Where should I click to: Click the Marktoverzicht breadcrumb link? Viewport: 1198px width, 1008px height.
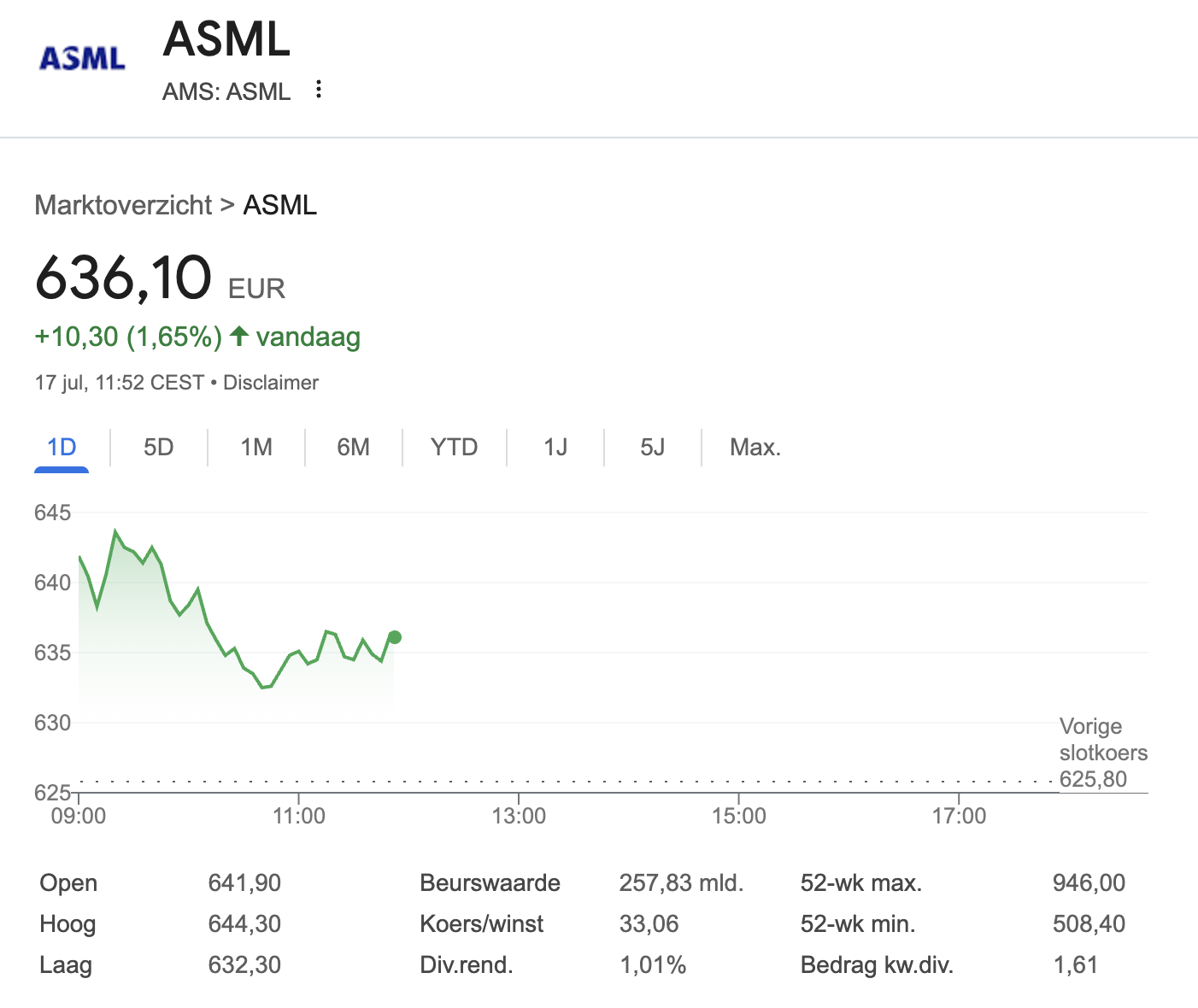(123, 205)
